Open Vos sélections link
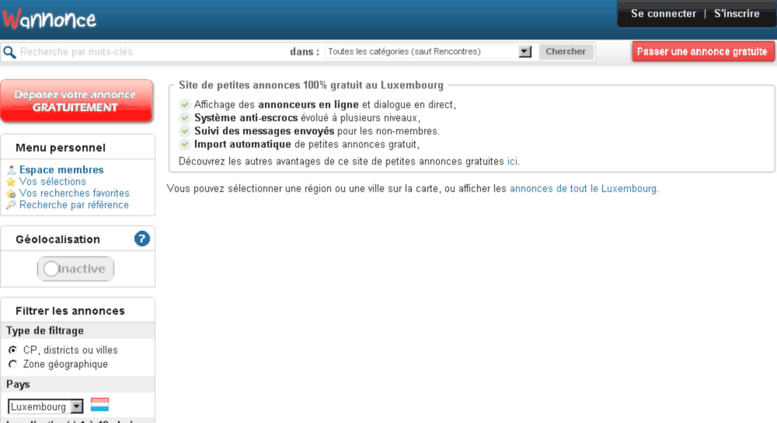Viewport: 777px width, 423px height. [53, 181]
